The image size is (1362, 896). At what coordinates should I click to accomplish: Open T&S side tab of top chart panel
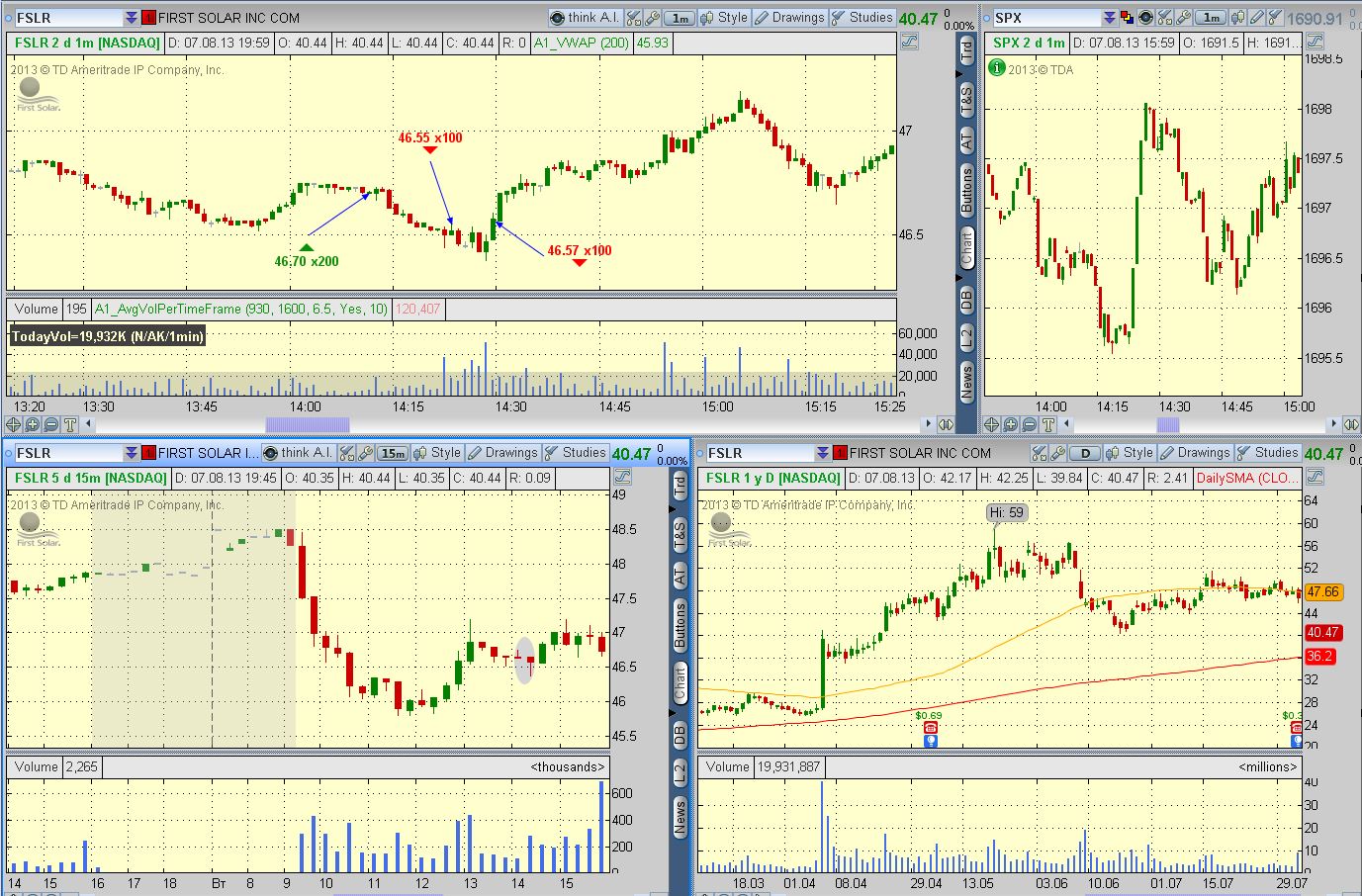(x=966, y=98)
